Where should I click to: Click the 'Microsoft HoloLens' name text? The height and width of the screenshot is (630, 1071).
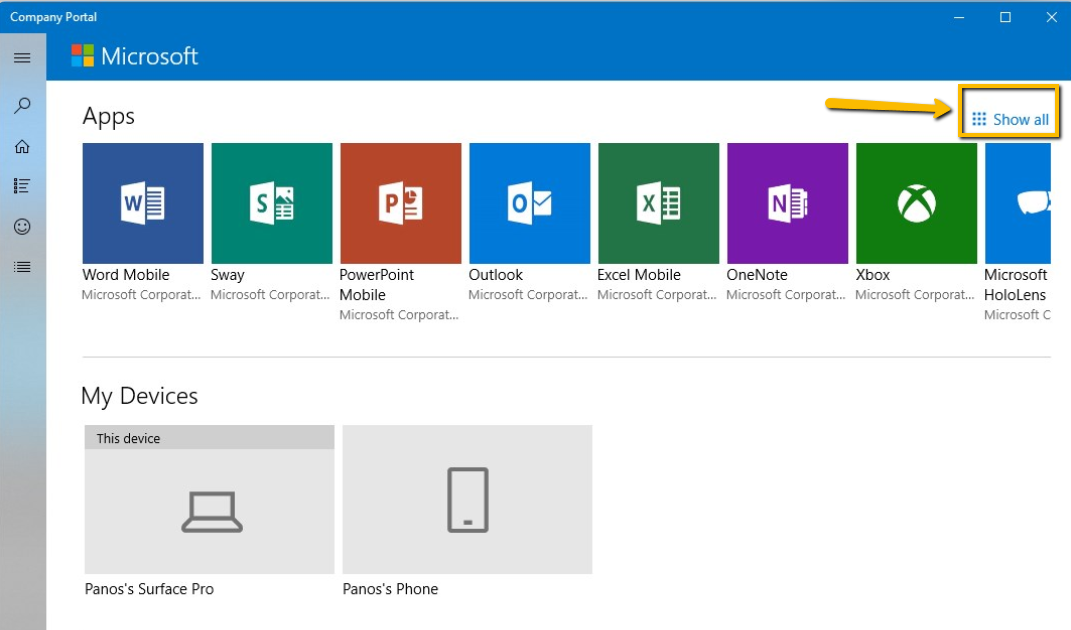click(x=1016, y=284)
